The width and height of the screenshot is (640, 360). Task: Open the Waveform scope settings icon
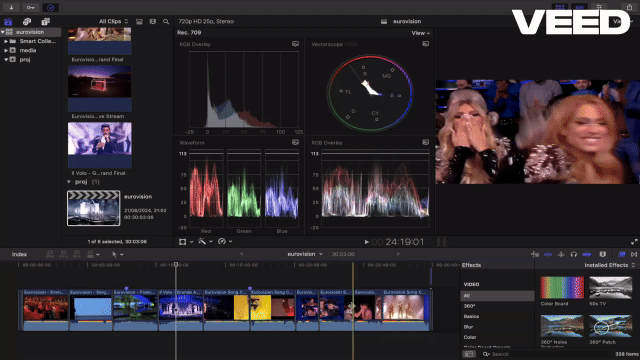click(295, 142)
